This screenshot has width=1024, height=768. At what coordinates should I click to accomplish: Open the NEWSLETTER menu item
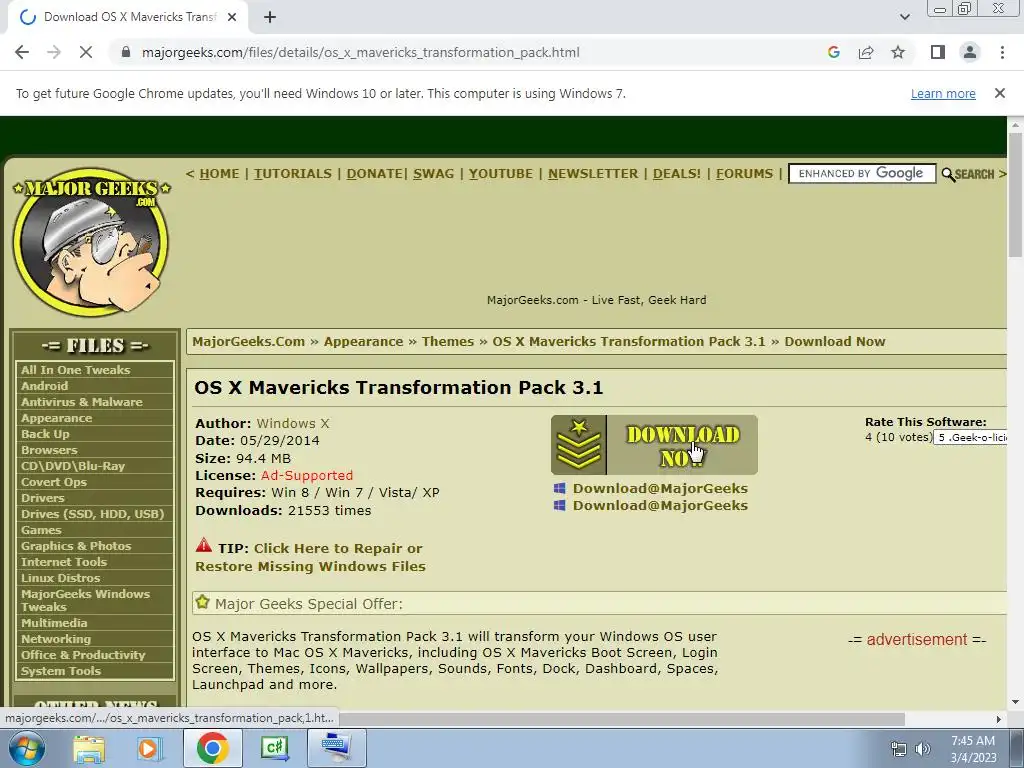[x=593, y=174]
